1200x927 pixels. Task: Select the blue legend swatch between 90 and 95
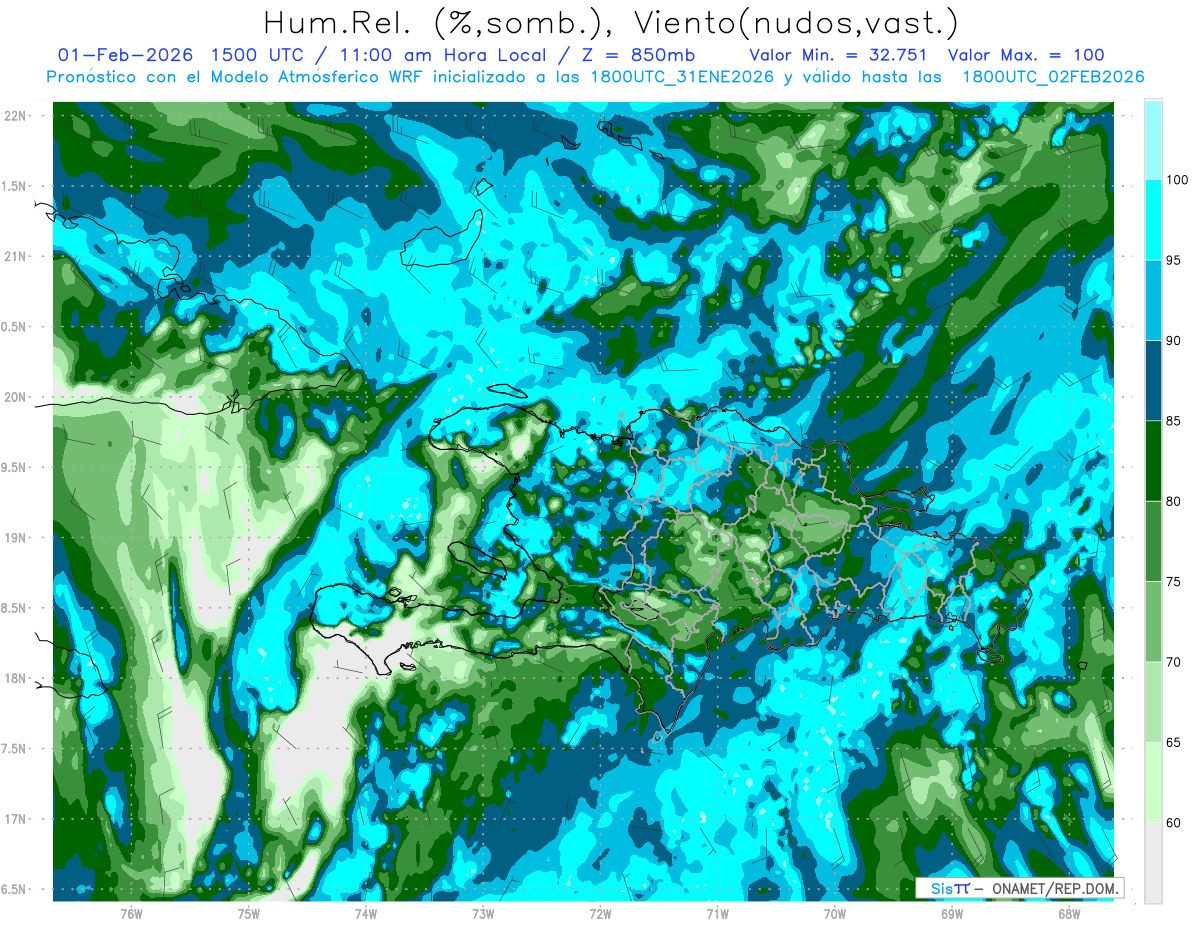click(x=1153, y=300)
